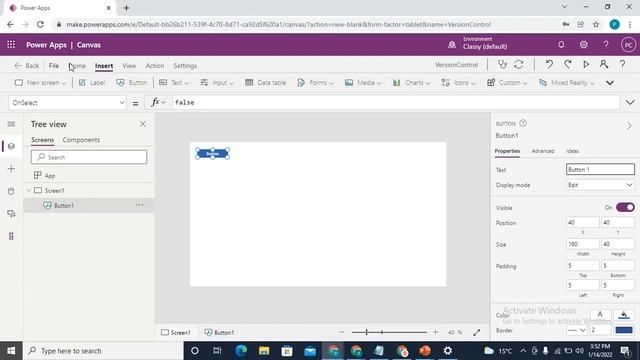Click the fit to window expand icon

[x=476, y=333]
